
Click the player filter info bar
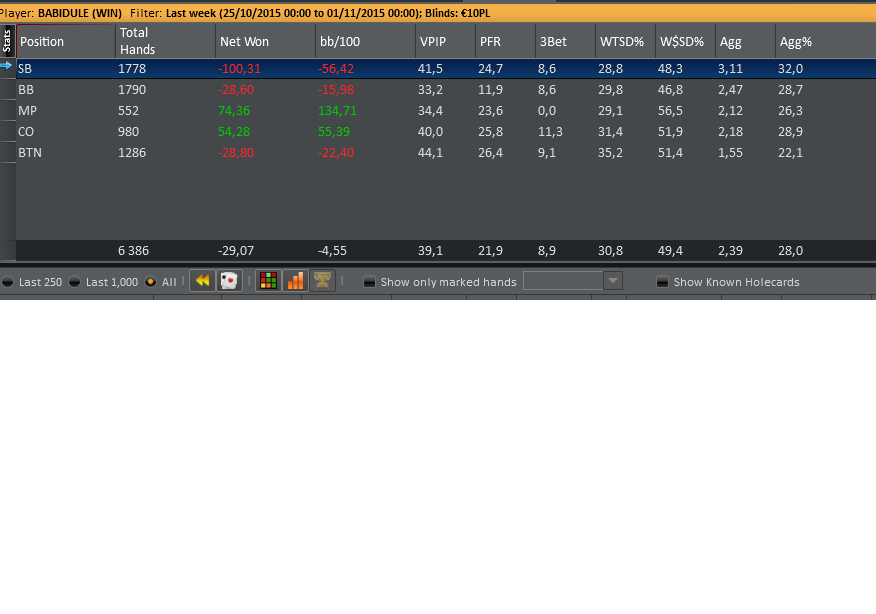point(438,13)
